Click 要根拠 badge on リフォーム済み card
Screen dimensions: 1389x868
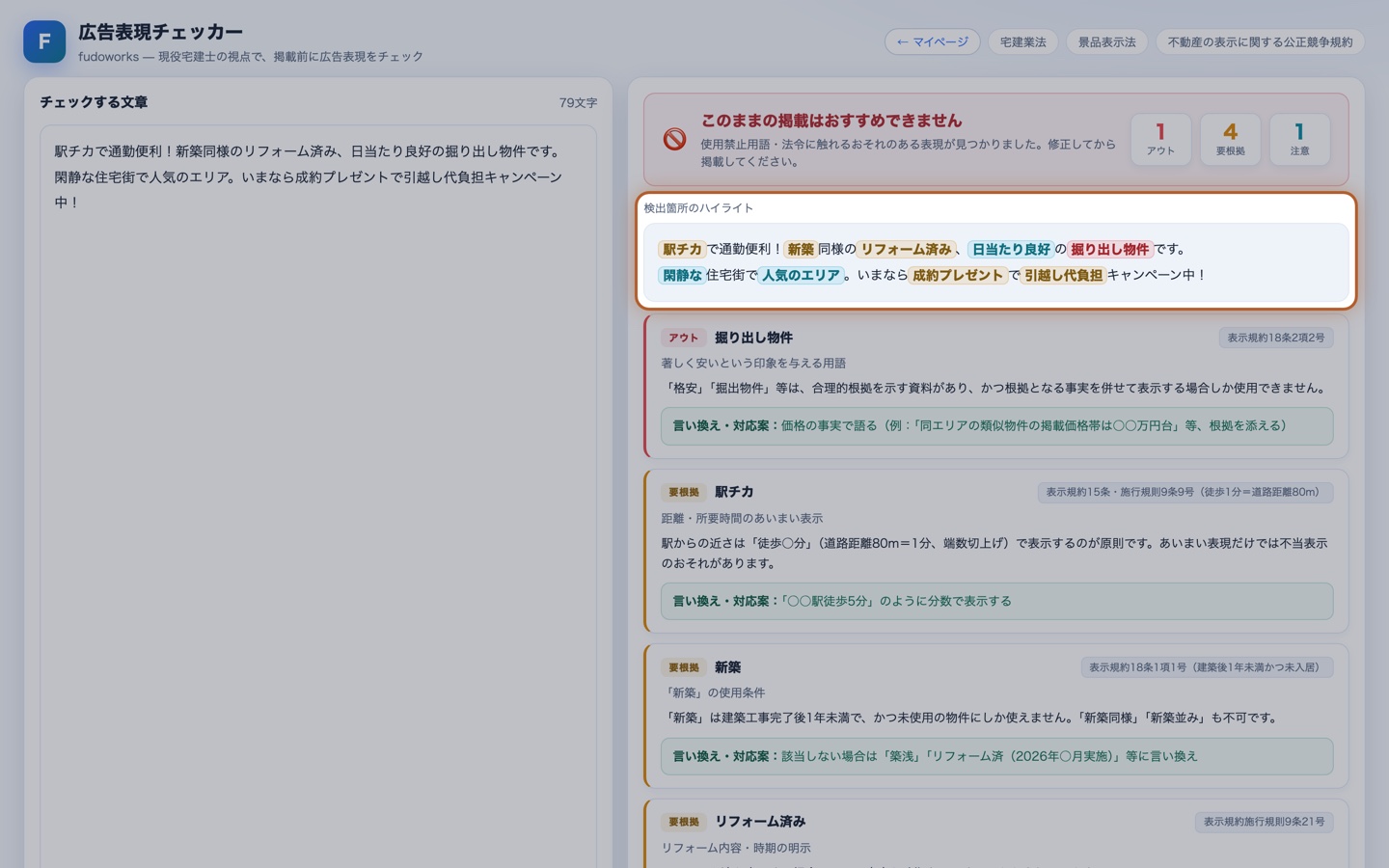(x=683, y=822)
